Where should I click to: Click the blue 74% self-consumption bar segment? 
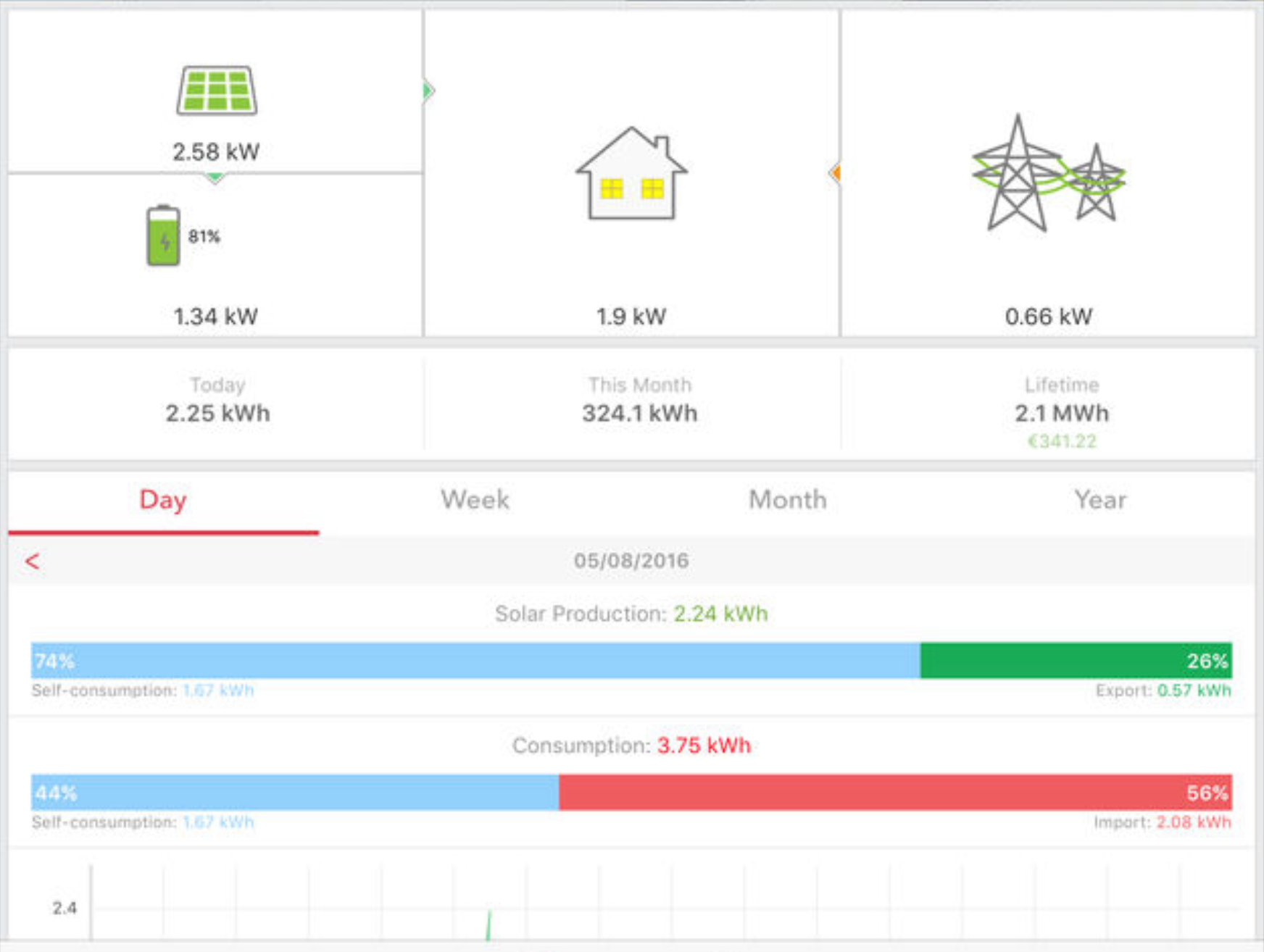tap(475, 661)
